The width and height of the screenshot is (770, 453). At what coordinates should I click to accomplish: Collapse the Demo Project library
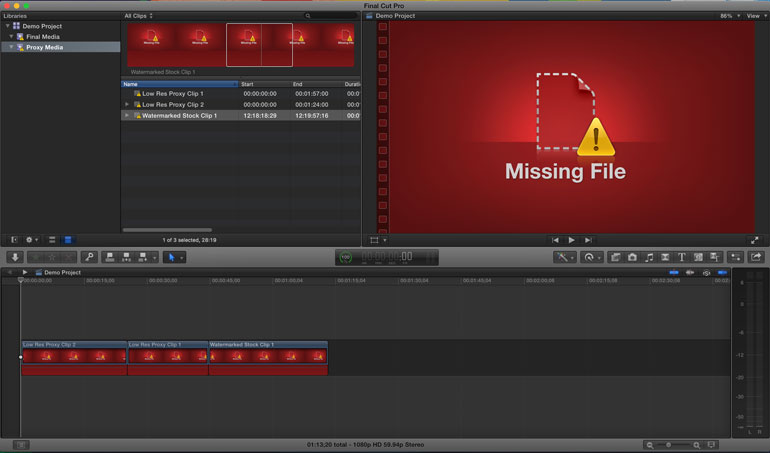[x=7, y=26]
